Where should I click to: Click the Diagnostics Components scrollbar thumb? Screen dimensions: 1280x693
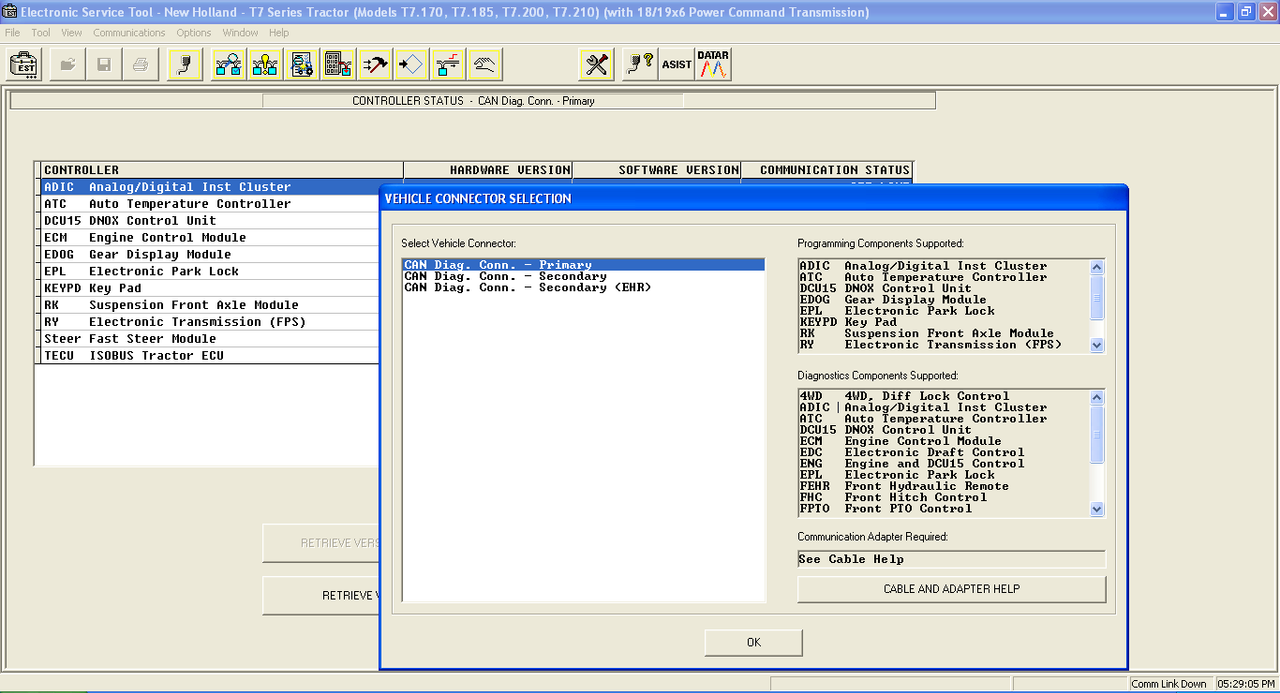1097,436
